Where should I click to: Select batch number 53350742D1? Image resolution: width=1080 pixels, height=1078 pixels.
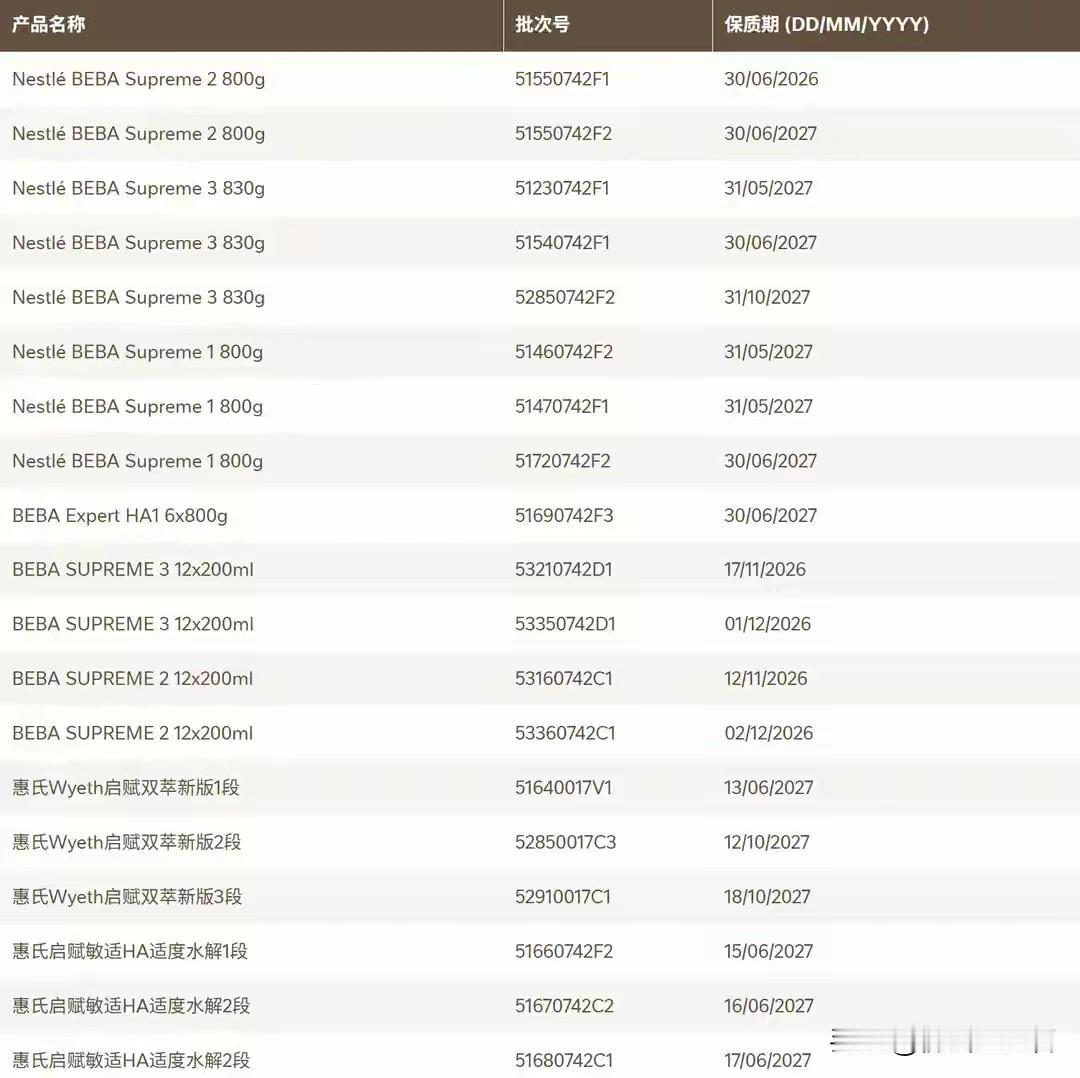[565, 624]
